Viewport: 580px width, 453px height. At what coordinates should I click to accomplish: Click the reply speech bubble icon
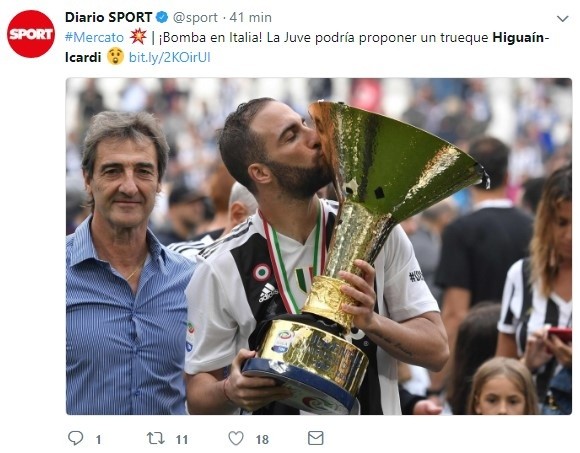pyautogui.click(x=75, y=438)
